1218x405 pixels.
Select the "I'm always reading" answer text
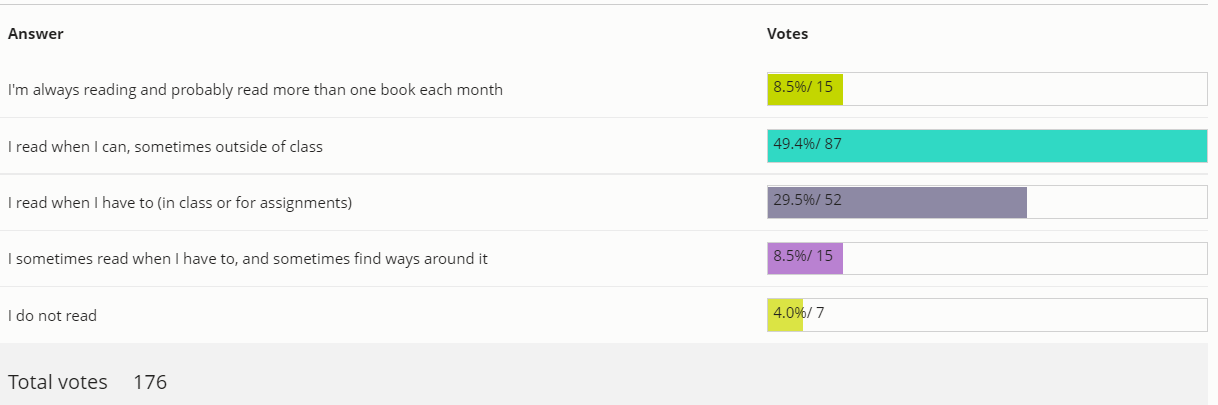[255, 90]
